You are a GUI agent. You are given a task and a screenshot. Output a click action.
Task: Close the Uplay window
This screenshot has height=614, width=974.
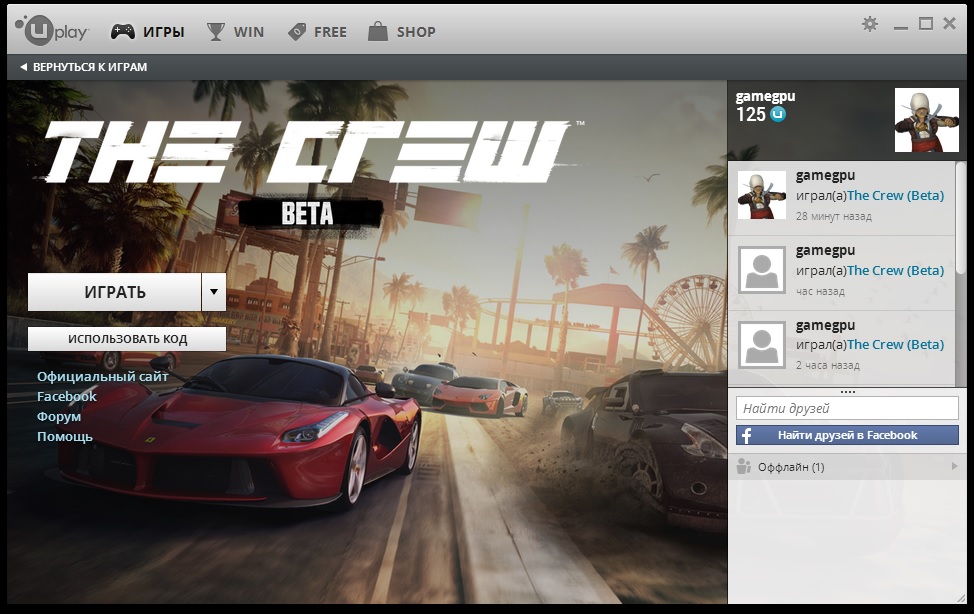949,24
